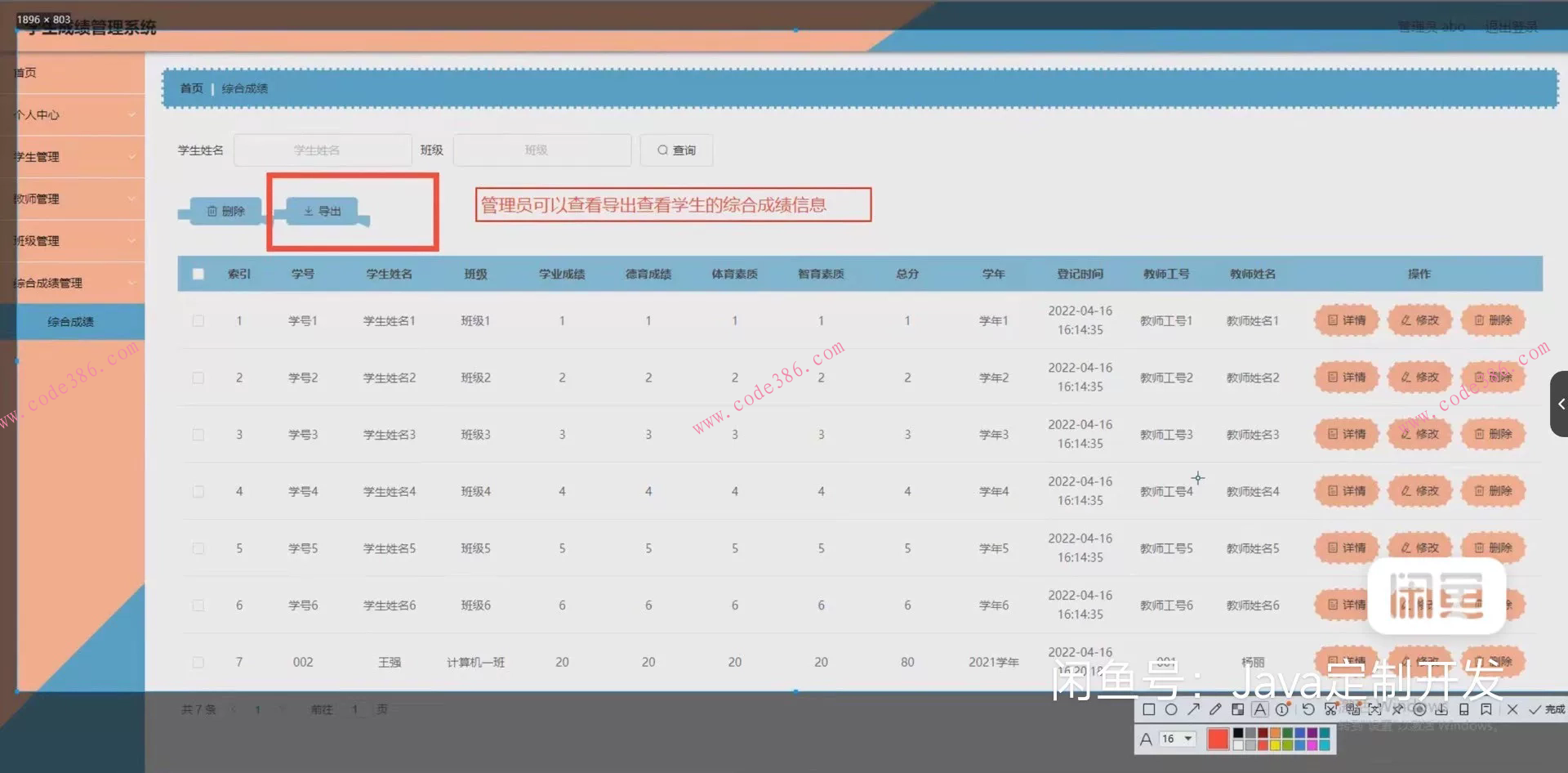
Task: Click the 删除 button above the table
Action: [225, 211]
